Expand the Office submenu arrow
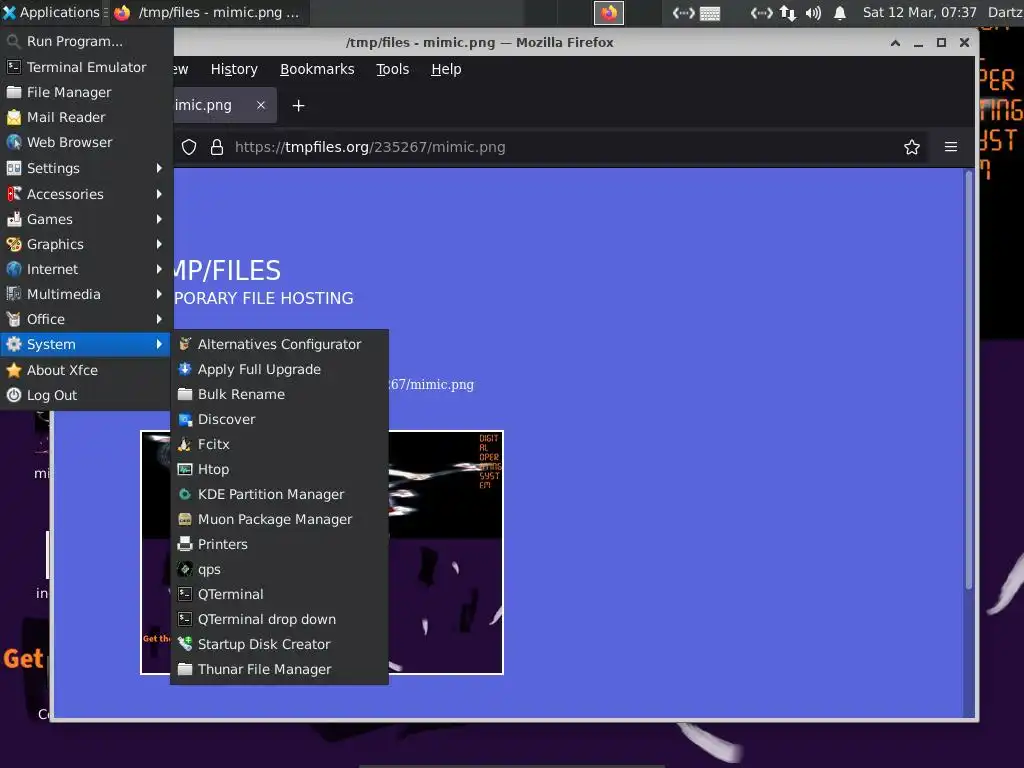This screenshot has width=1024, height=768. coord(159,319)
